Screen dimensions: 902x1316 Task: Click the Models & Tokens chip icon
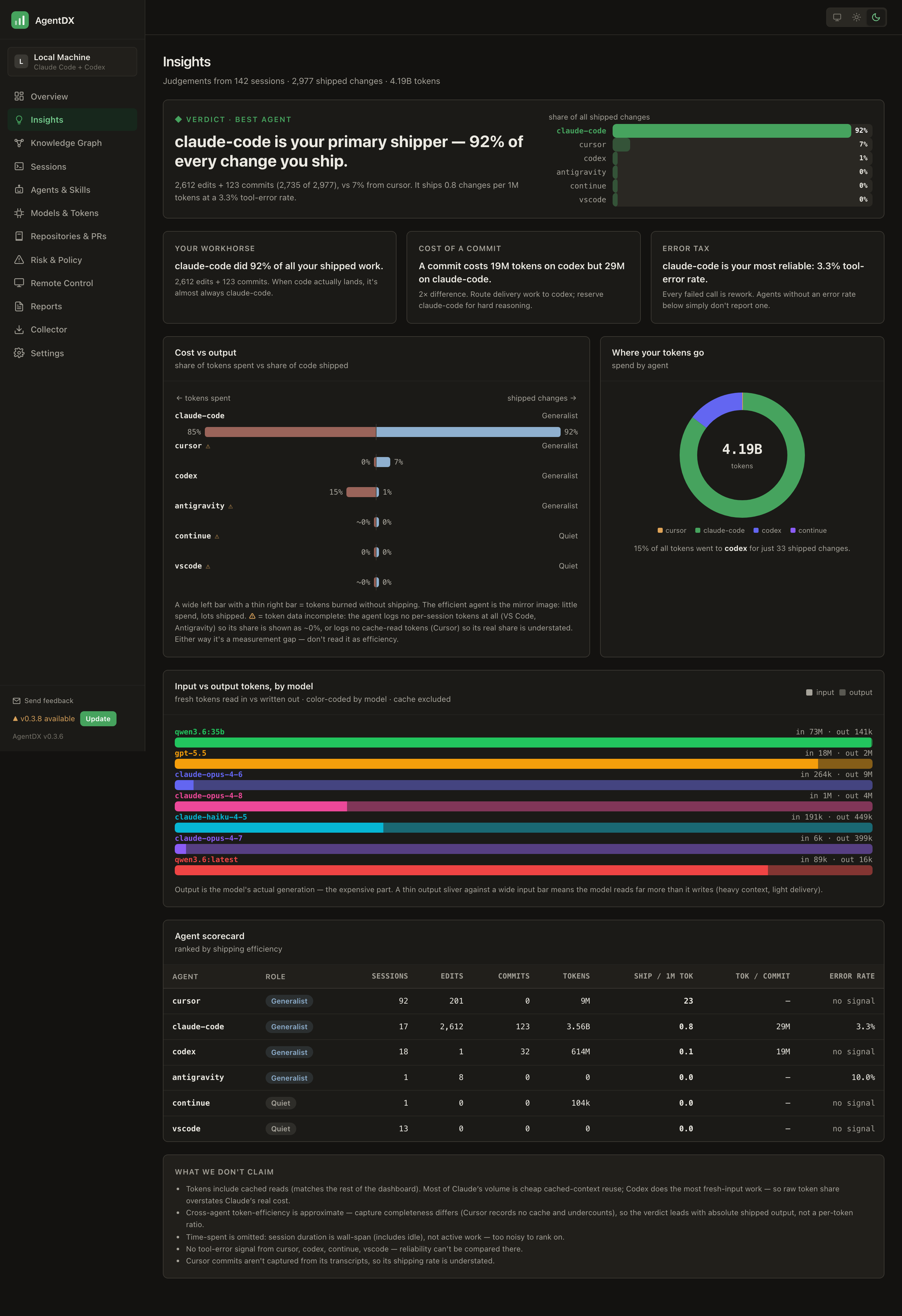(x=19, y=213)
